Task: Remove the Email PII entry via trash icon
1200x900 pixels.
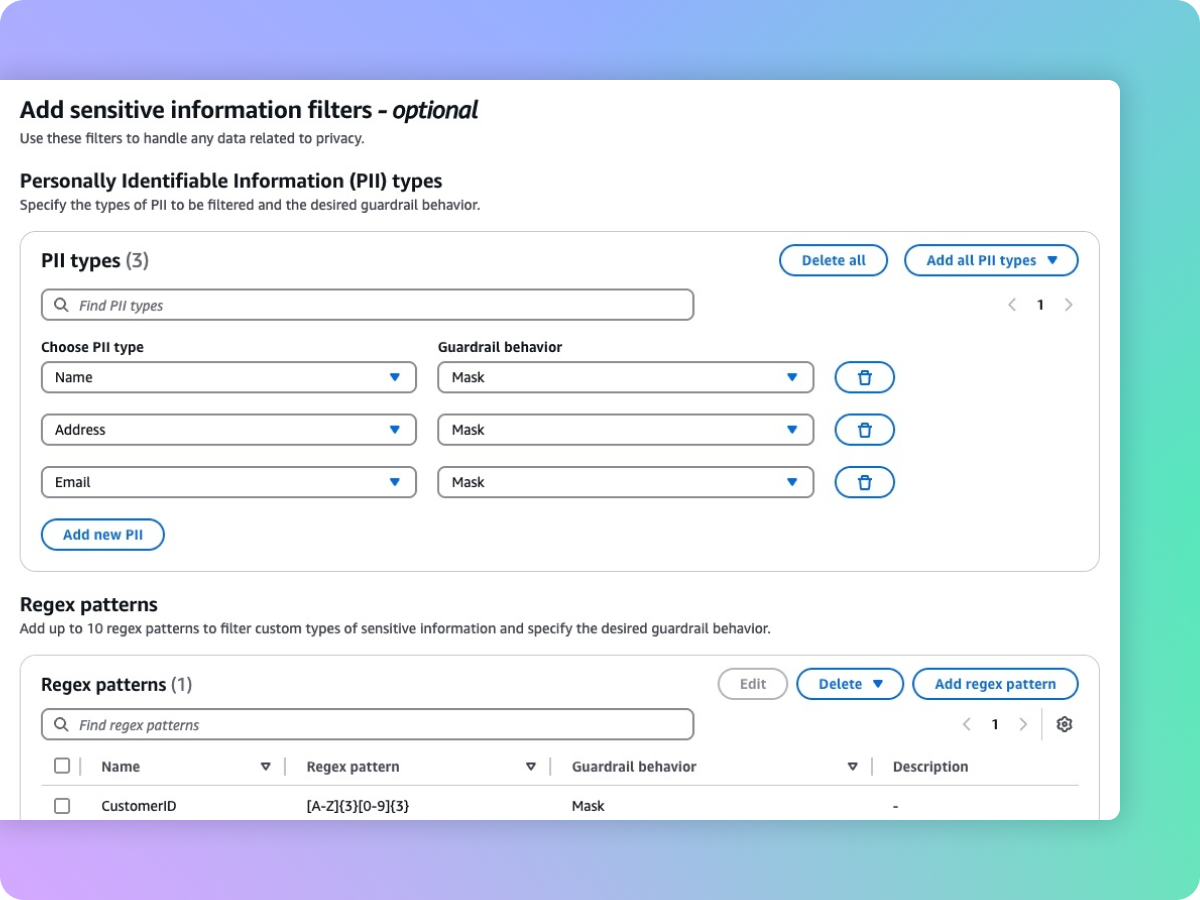Action: pos(864,482)
